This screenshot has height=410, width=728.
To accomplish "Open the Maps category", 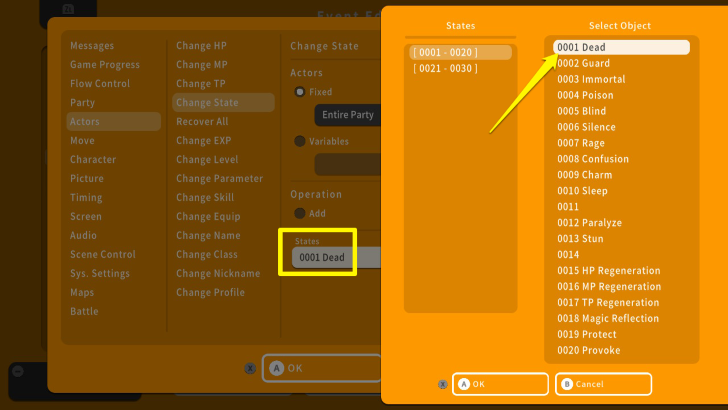I will click(x=82, y=293).
